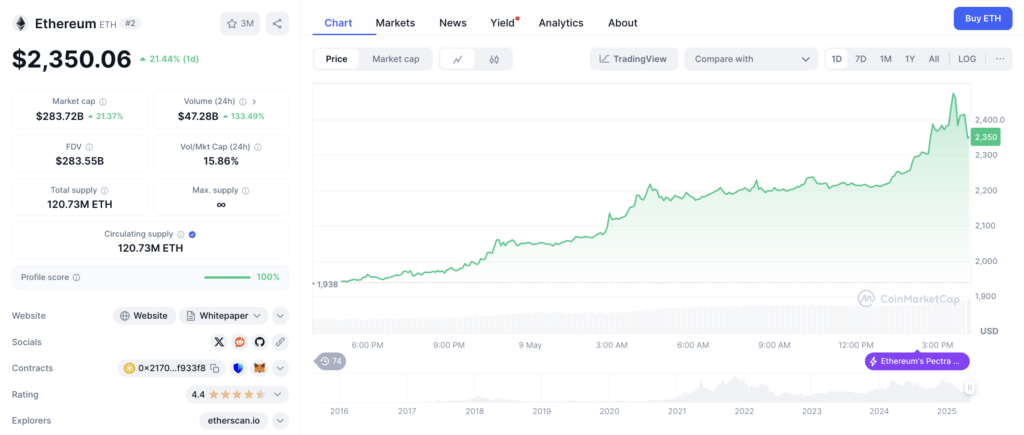The width and height of the screenshot is (1024, 435).
Task: Open info icon next to Volume (24h)
Action: tap(242, 101)
